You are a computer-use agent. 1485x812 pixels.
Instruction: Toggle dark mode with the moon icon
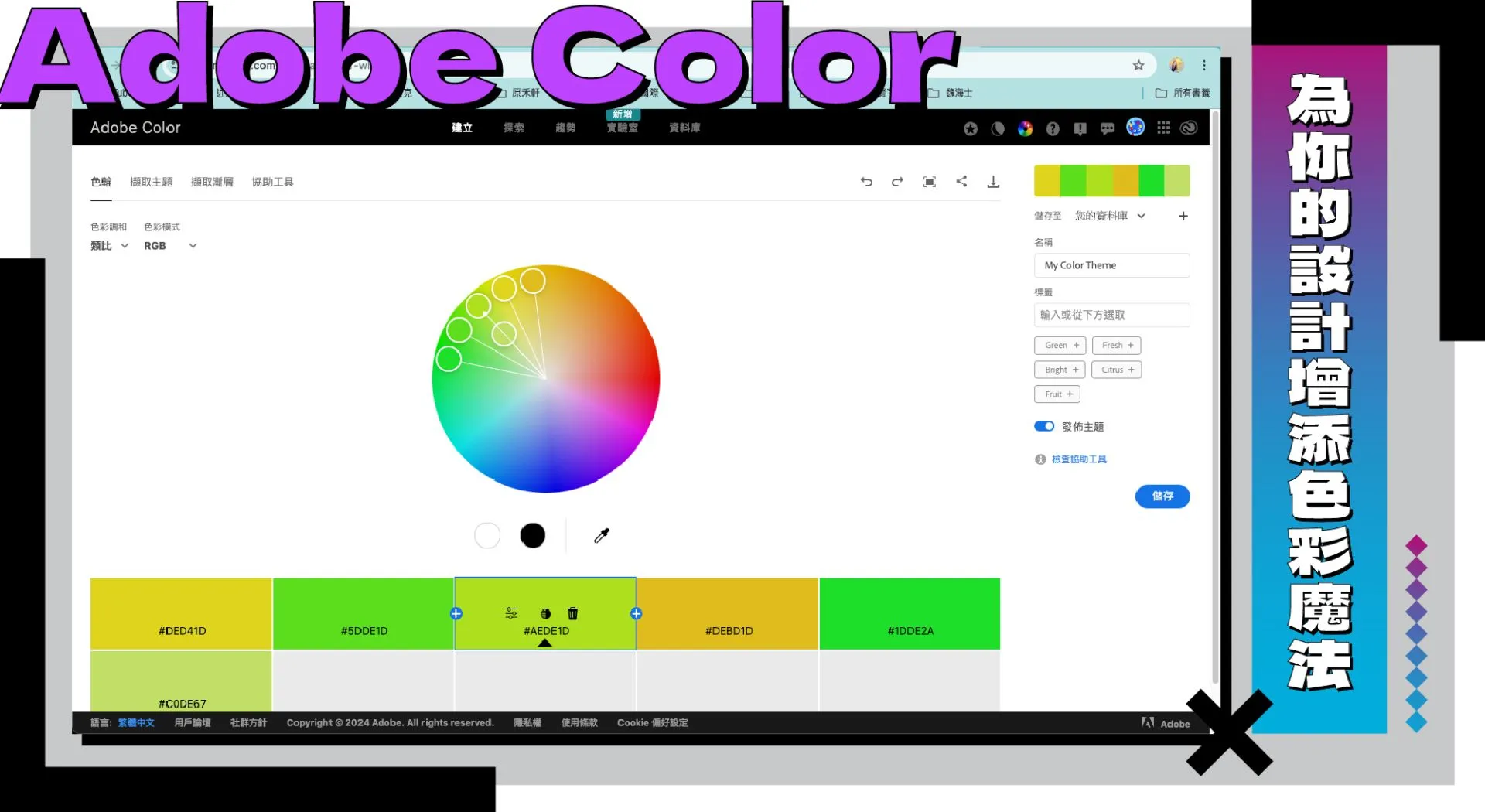pyautogui.click(x=998, y=128)
